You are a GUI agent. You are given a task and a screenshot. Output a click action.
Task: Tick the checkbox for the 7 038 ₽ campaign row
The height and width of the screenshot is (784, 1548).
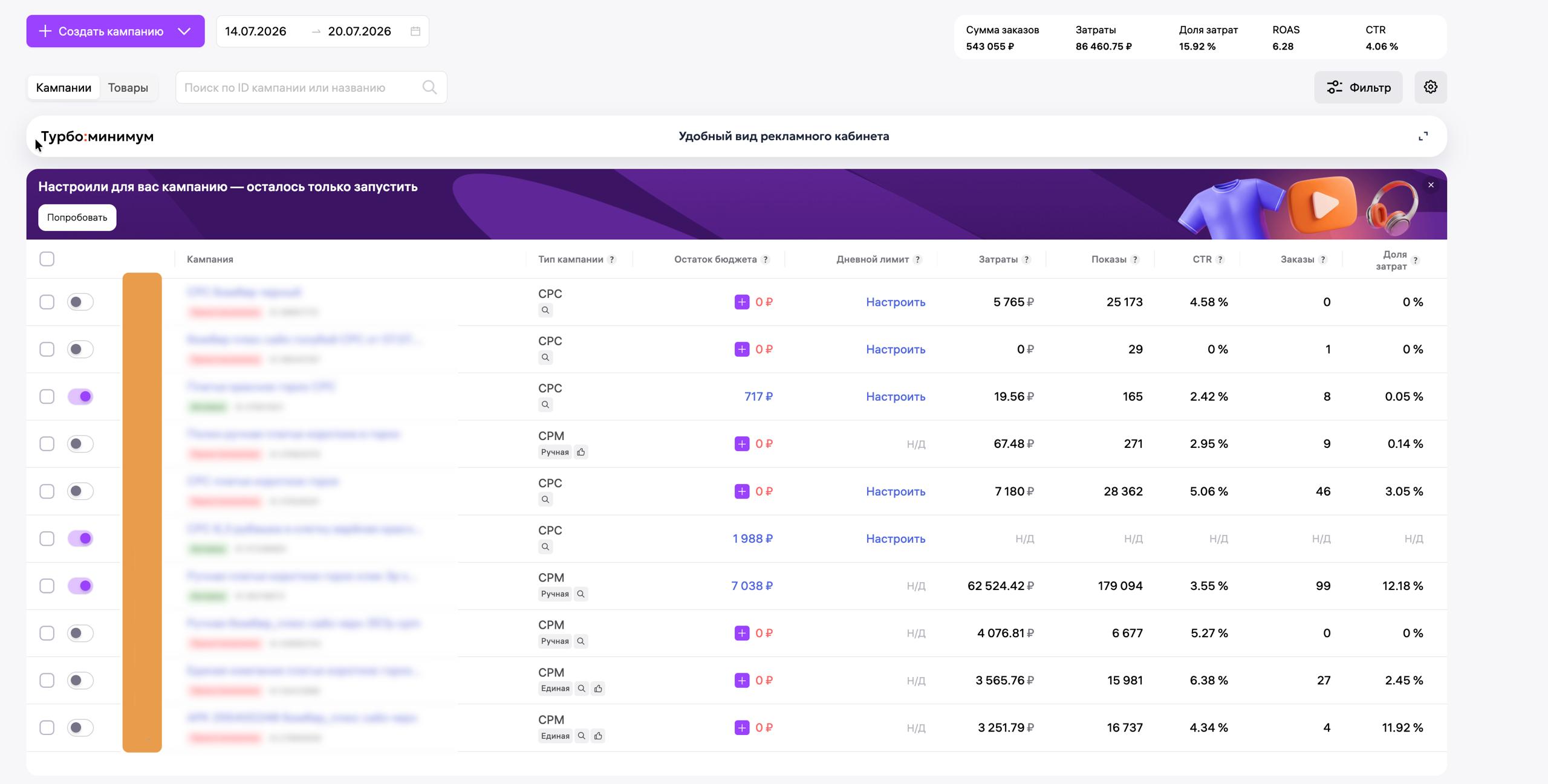tap(47, 586)
